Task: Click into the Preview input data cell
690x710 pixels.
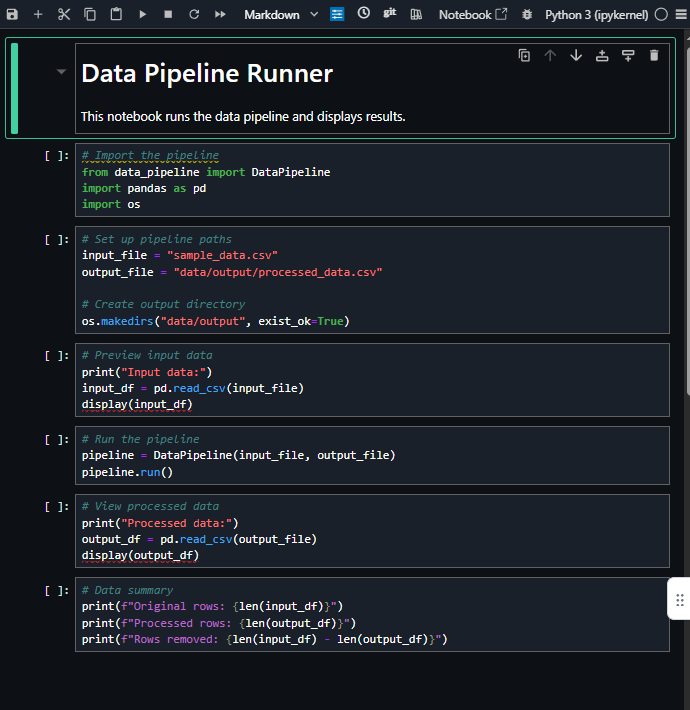Action: tap(372, 379)
